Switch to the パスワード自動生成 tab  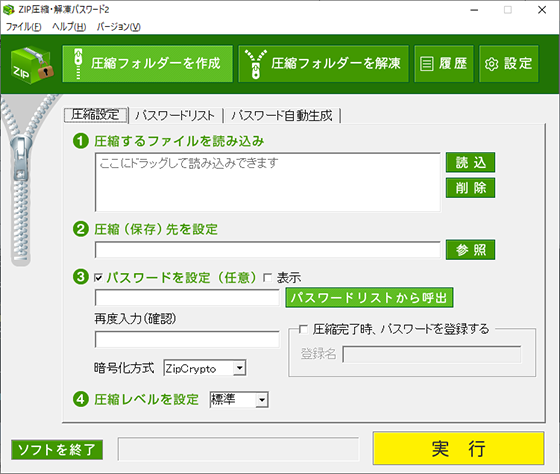pos(282,115)
